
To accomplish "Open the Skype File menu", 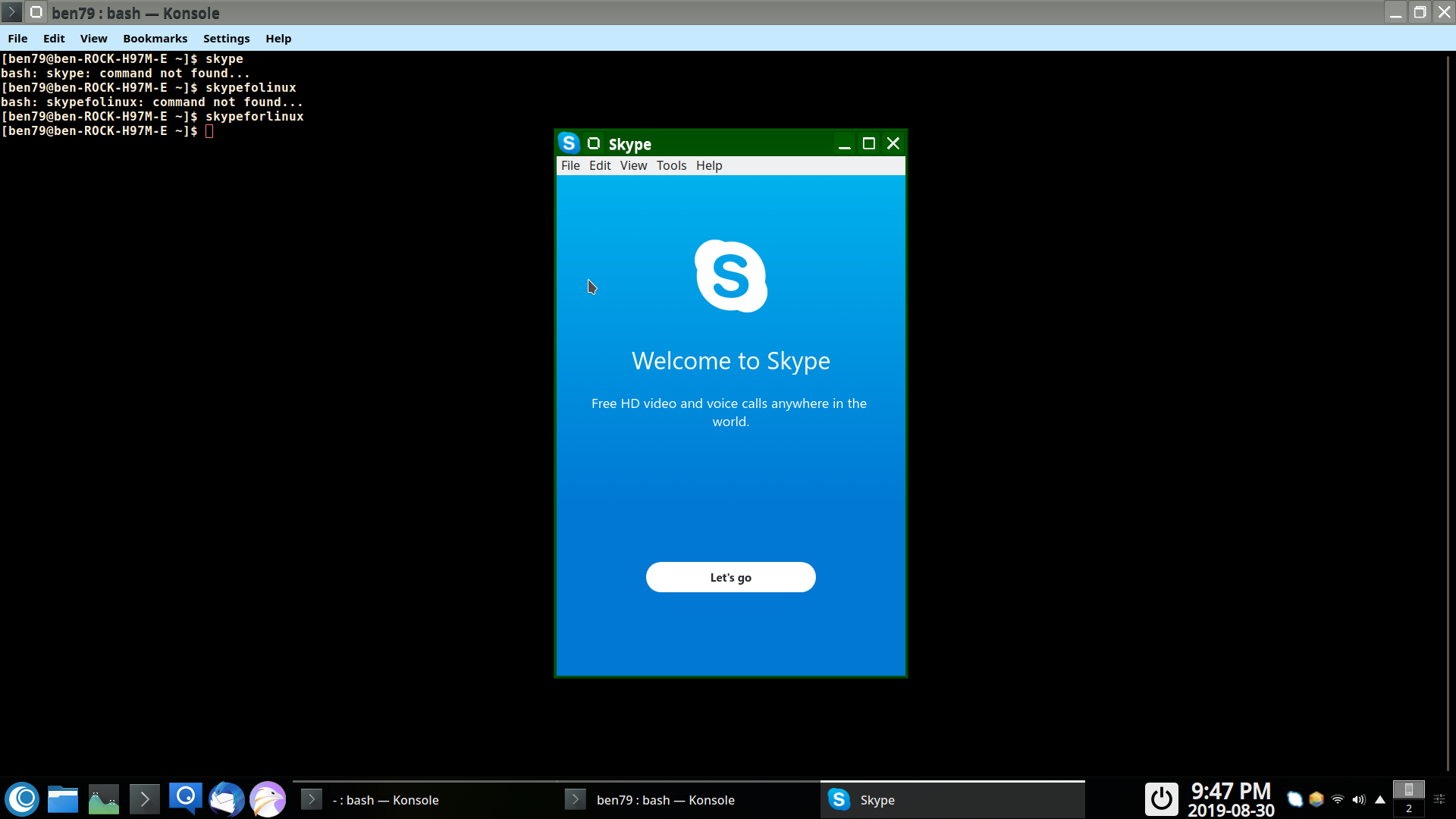I will [570, 165].
